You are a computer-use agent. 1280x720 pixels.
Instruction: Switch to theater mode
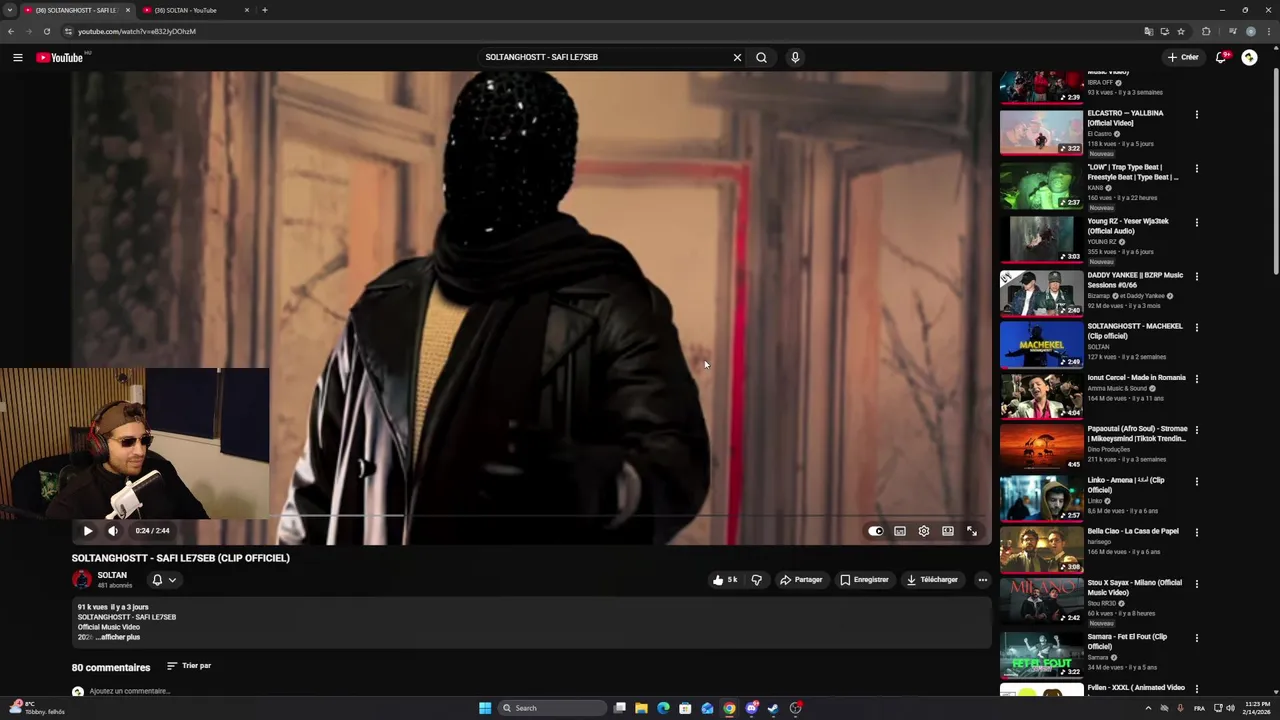tap(948, 531)
